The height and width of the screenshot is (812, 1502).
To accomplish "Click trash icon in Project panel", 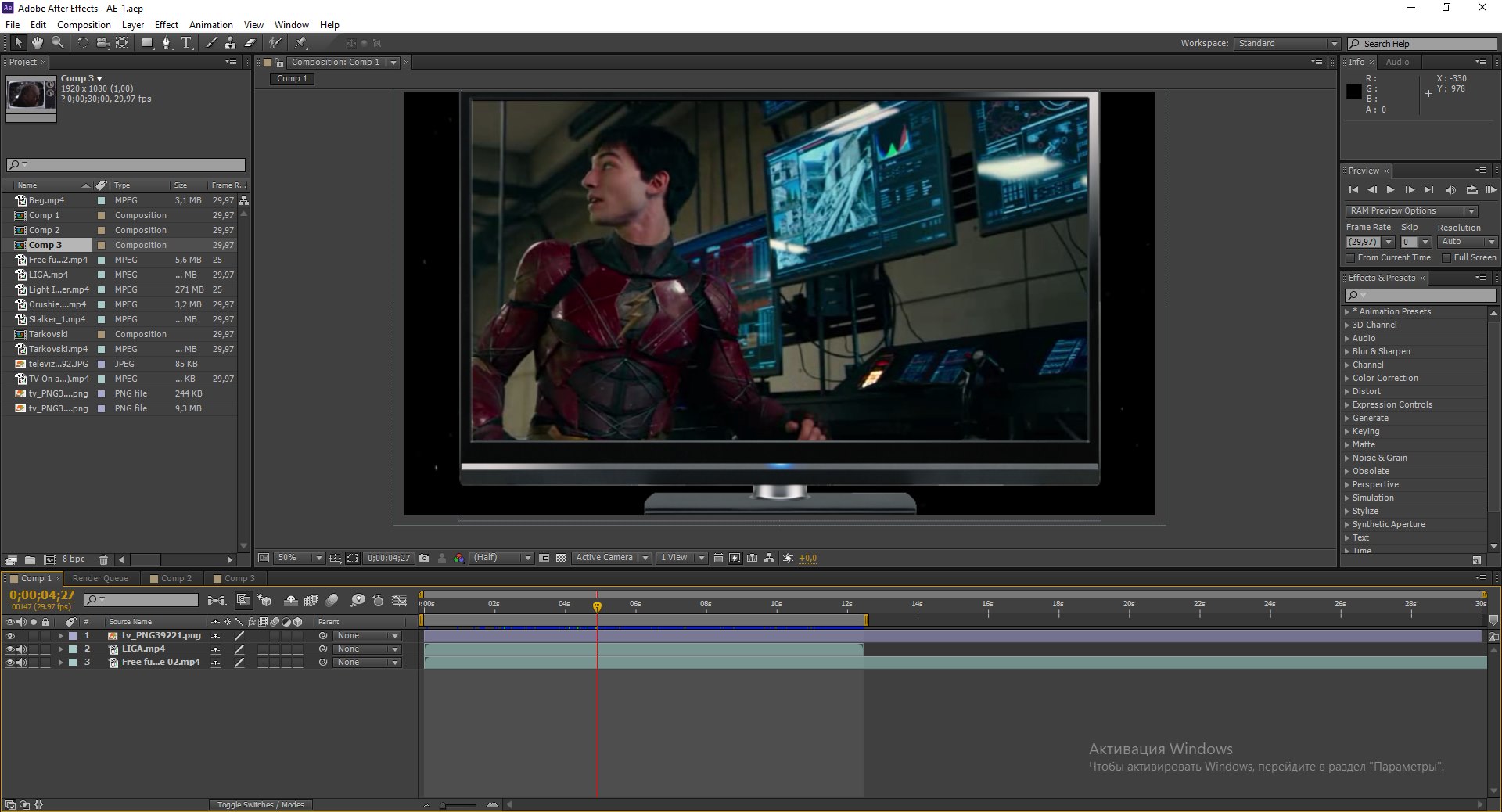I will click(x=103, y=559).
